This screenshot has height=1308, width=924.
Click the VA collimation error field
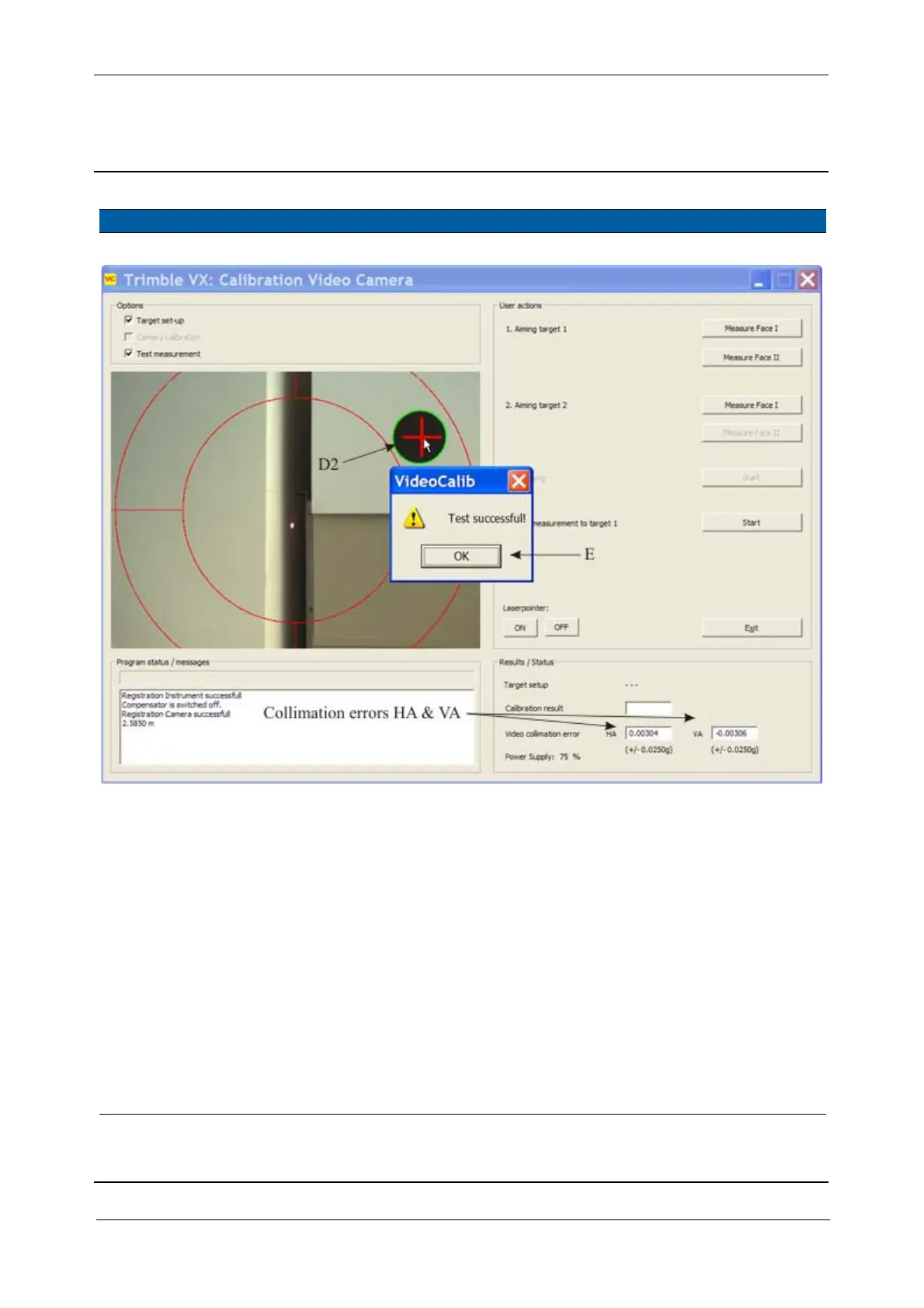(735, 733)
